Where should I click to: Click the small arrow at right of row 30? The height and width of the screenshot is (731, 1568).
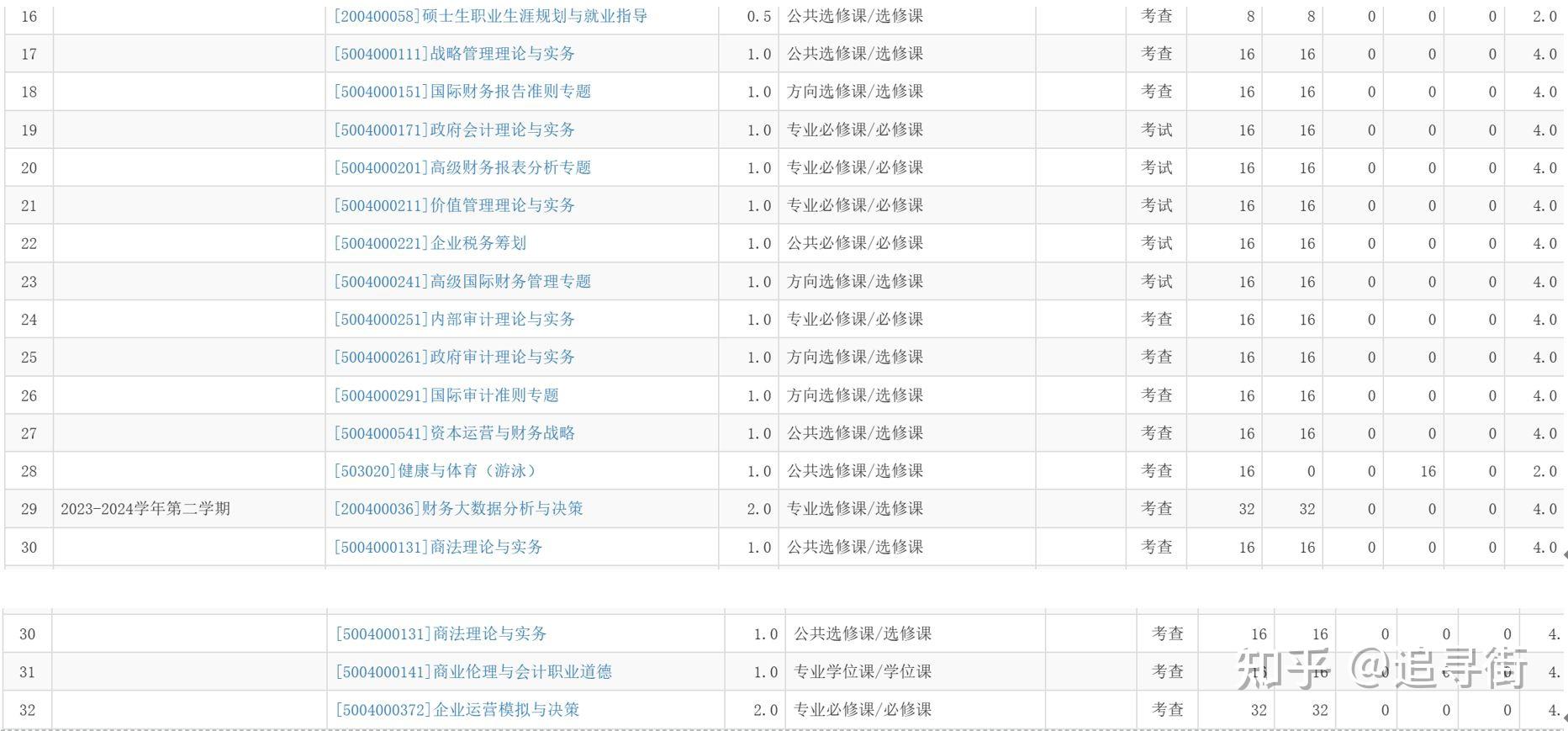1565,555
